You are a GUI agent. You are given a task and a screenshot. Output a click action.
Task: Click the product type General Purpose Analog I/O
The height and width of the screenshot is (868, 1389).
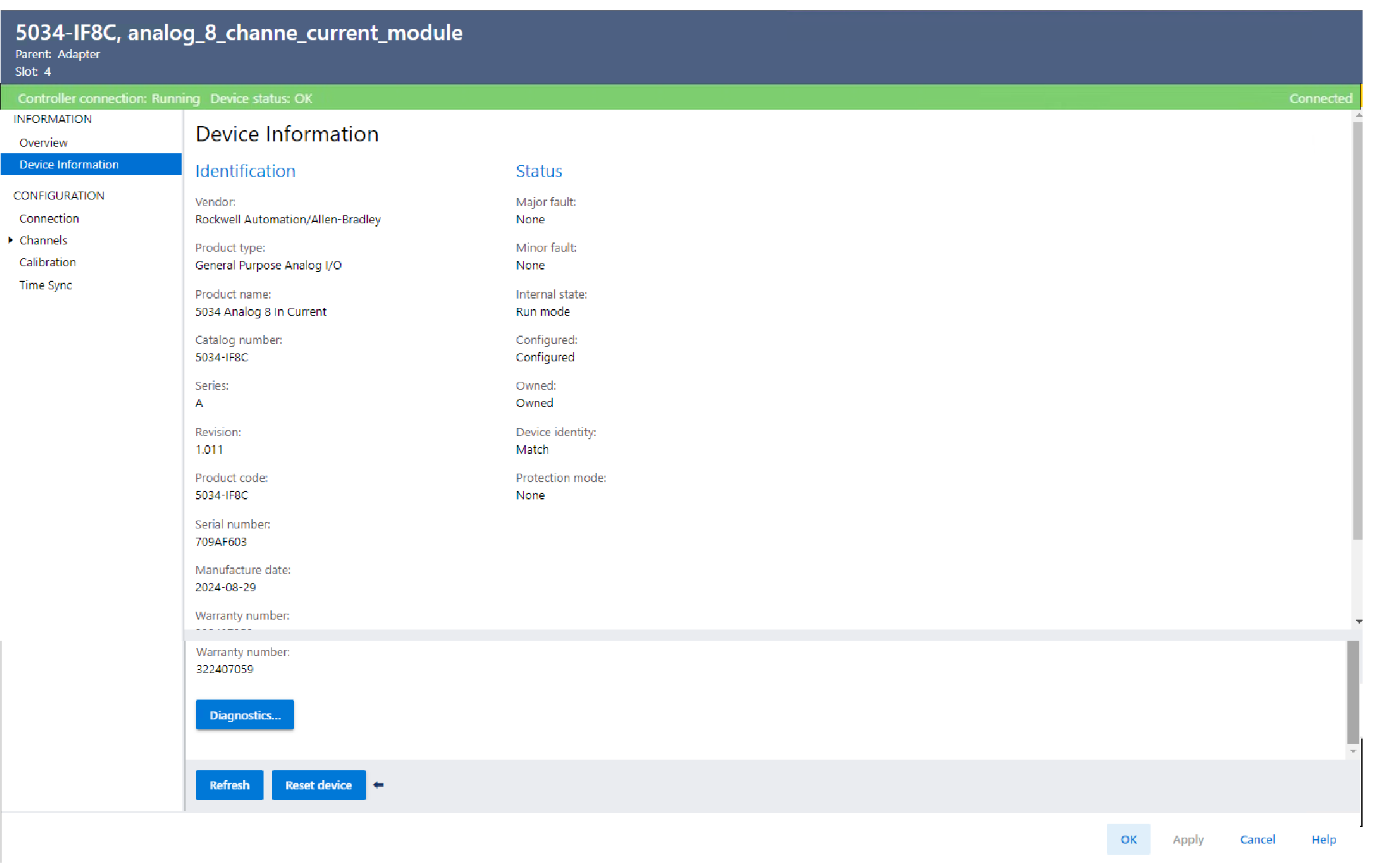pyautogui.click(x=269, y=266)
